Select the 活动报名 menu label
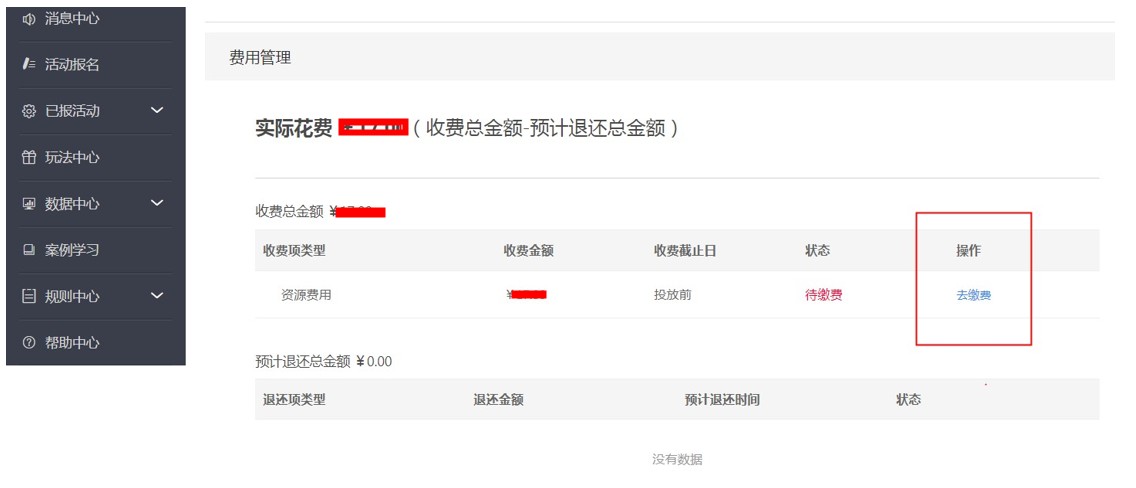 click(72, 65)
